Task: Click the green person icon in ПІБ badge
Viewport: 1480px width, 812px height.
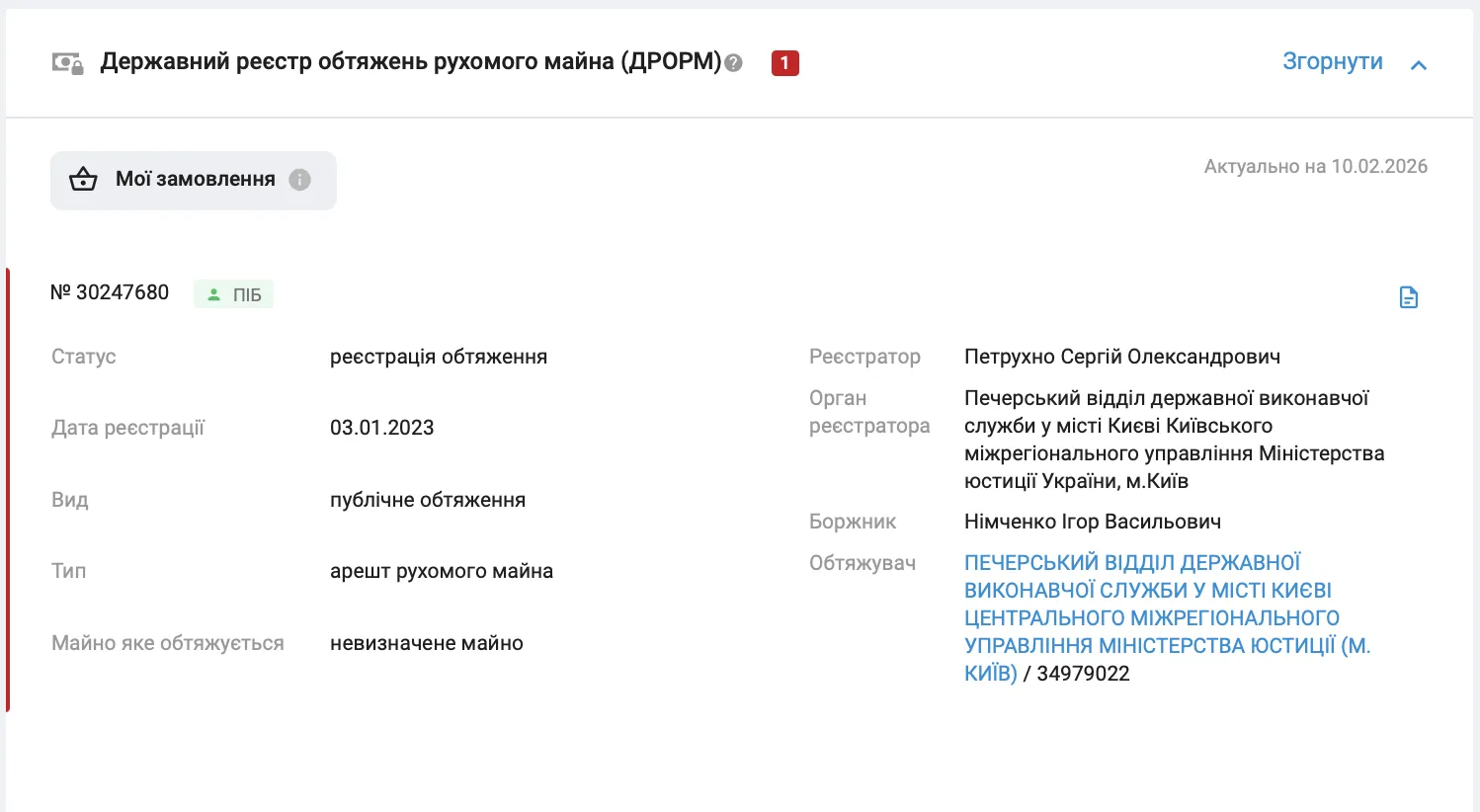Action: point(213,294)
